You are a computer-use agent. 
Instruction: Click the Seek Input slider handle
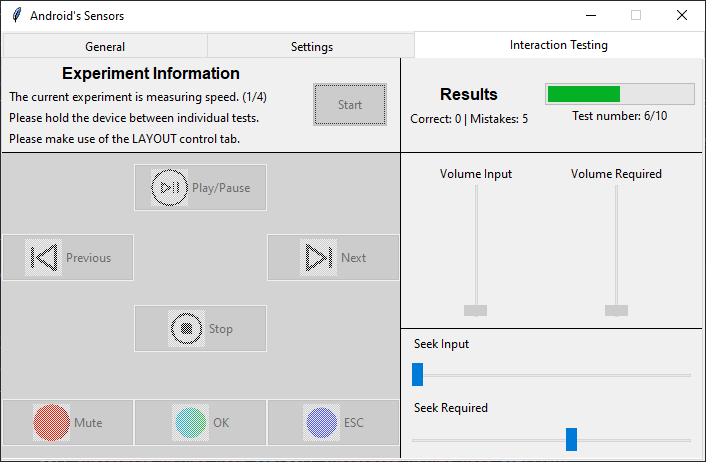[x=418, y=375]
